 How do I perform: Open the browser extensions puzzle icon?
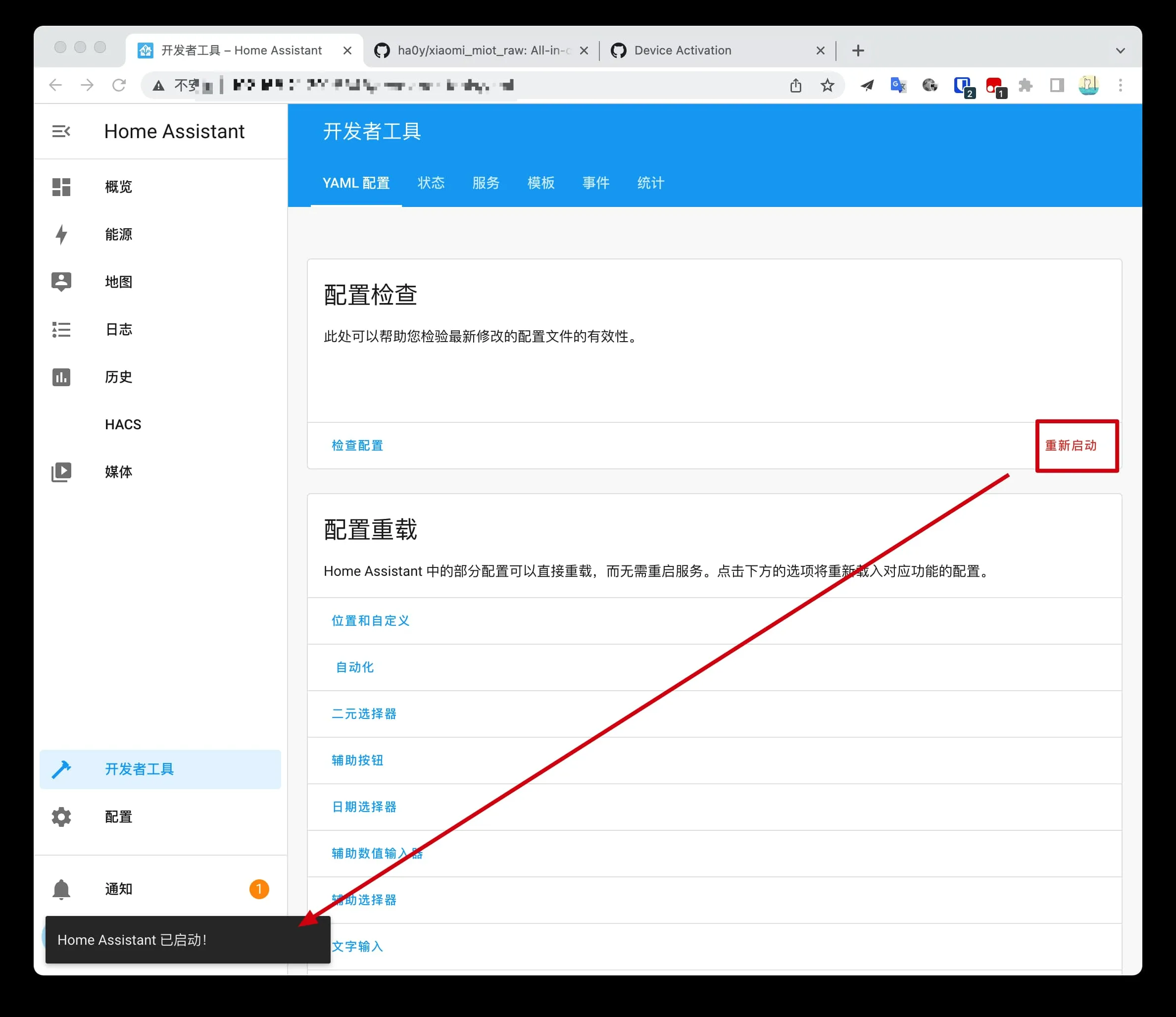[1025, 86]
